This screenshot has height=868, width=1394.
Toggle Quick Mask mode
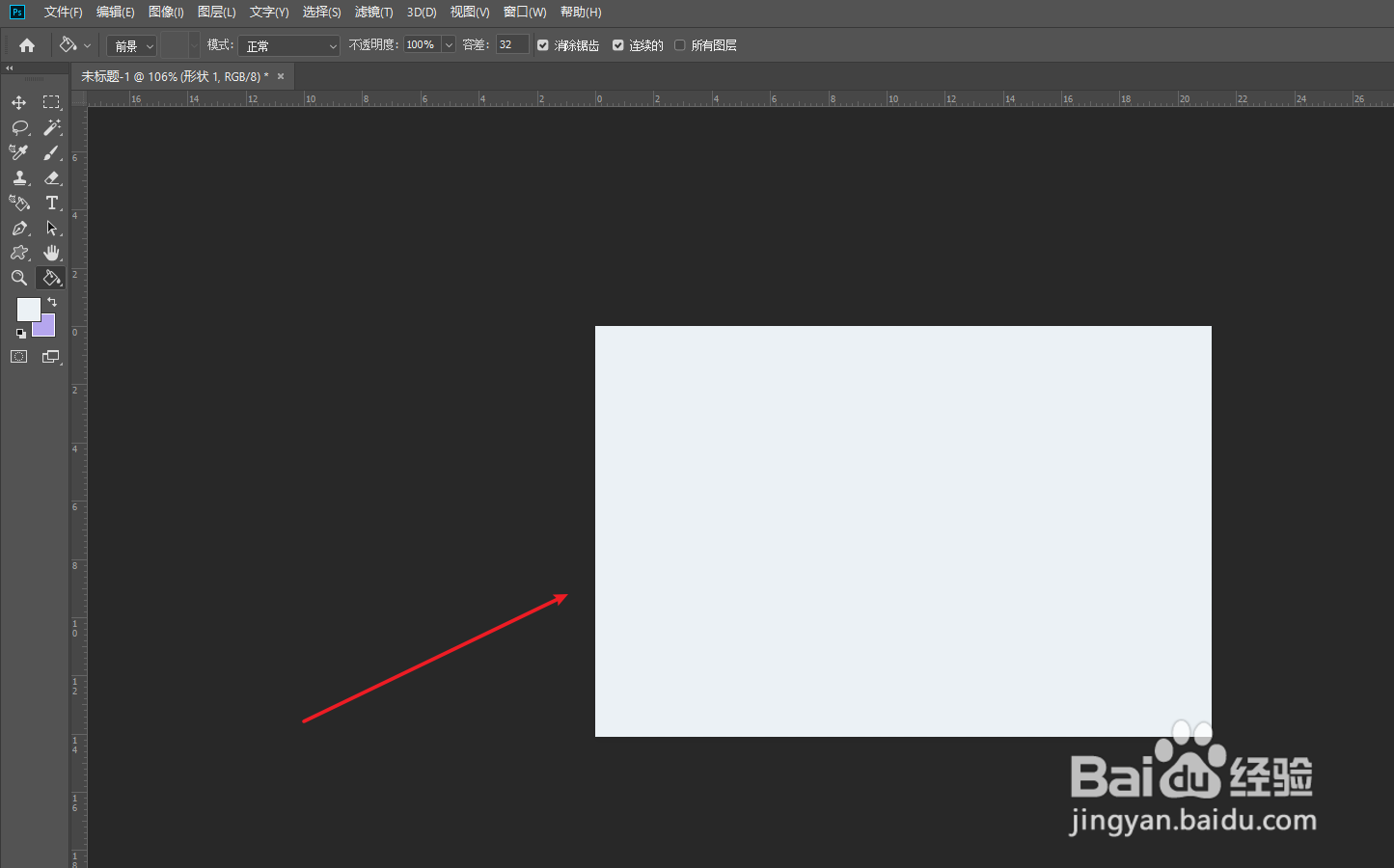(x=19, y=357)
